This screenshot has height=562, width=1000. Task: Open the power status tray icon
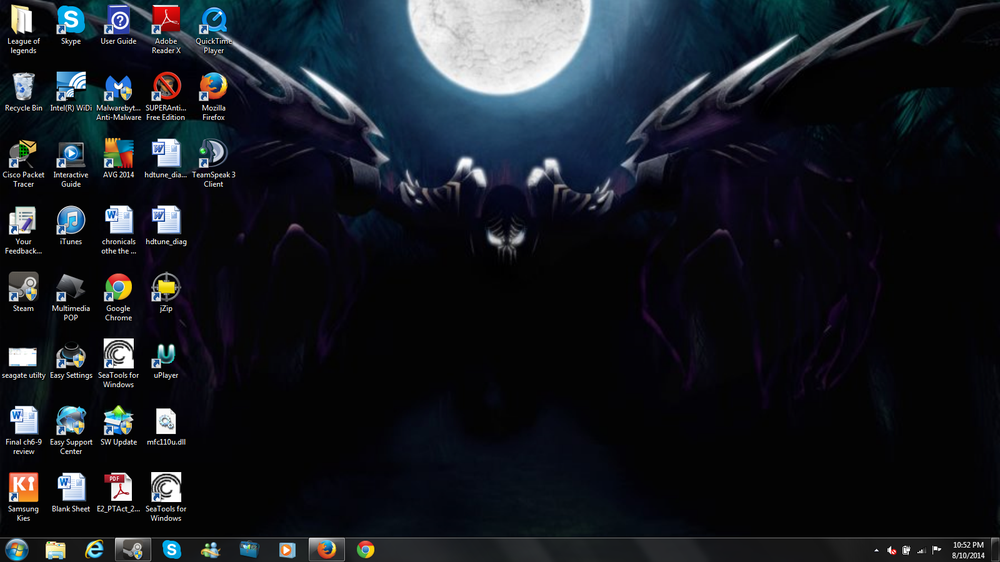[906, 551]
